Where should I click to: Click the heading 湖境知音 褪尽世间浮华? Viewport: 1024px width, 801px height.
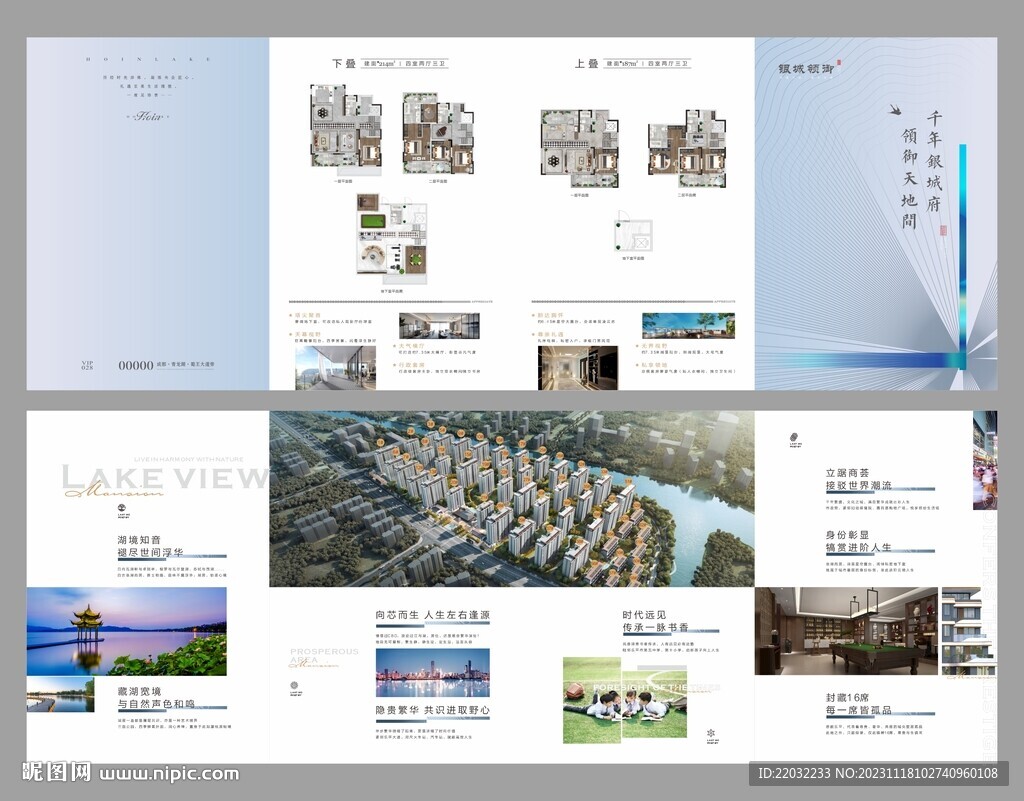click(x=150, y=546)
